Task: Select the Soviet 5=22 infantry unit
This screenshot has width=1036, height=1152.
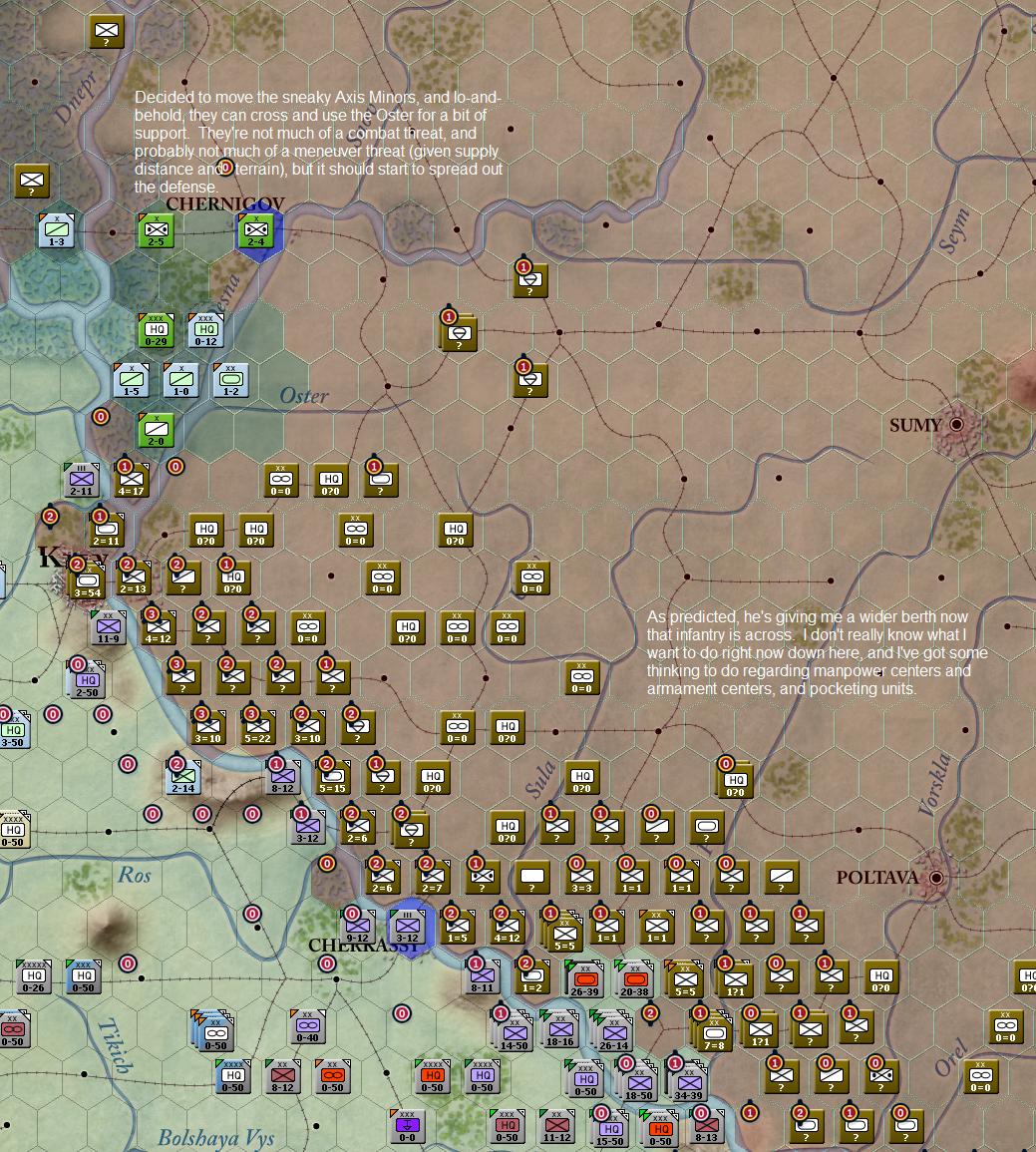Action: [x=257, y=728]
